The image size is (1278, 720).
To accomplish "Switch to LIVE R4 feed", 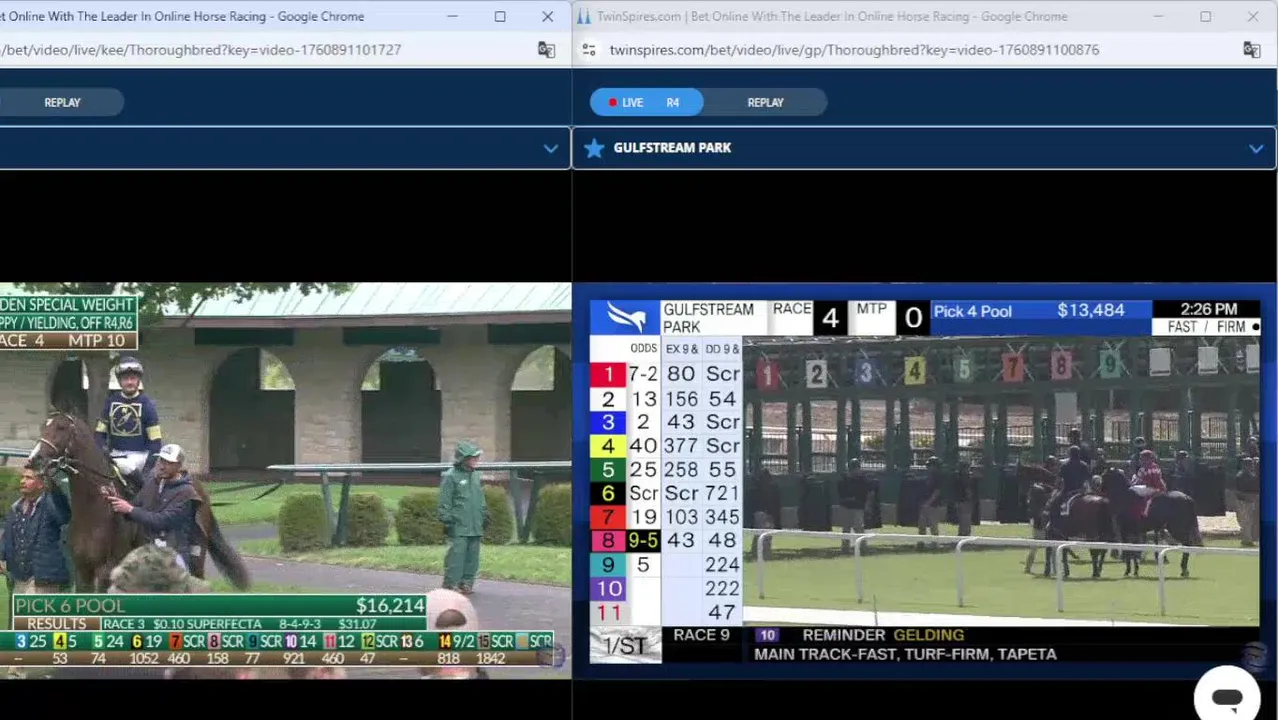I will pyautogui.click(x=646, y=102).
